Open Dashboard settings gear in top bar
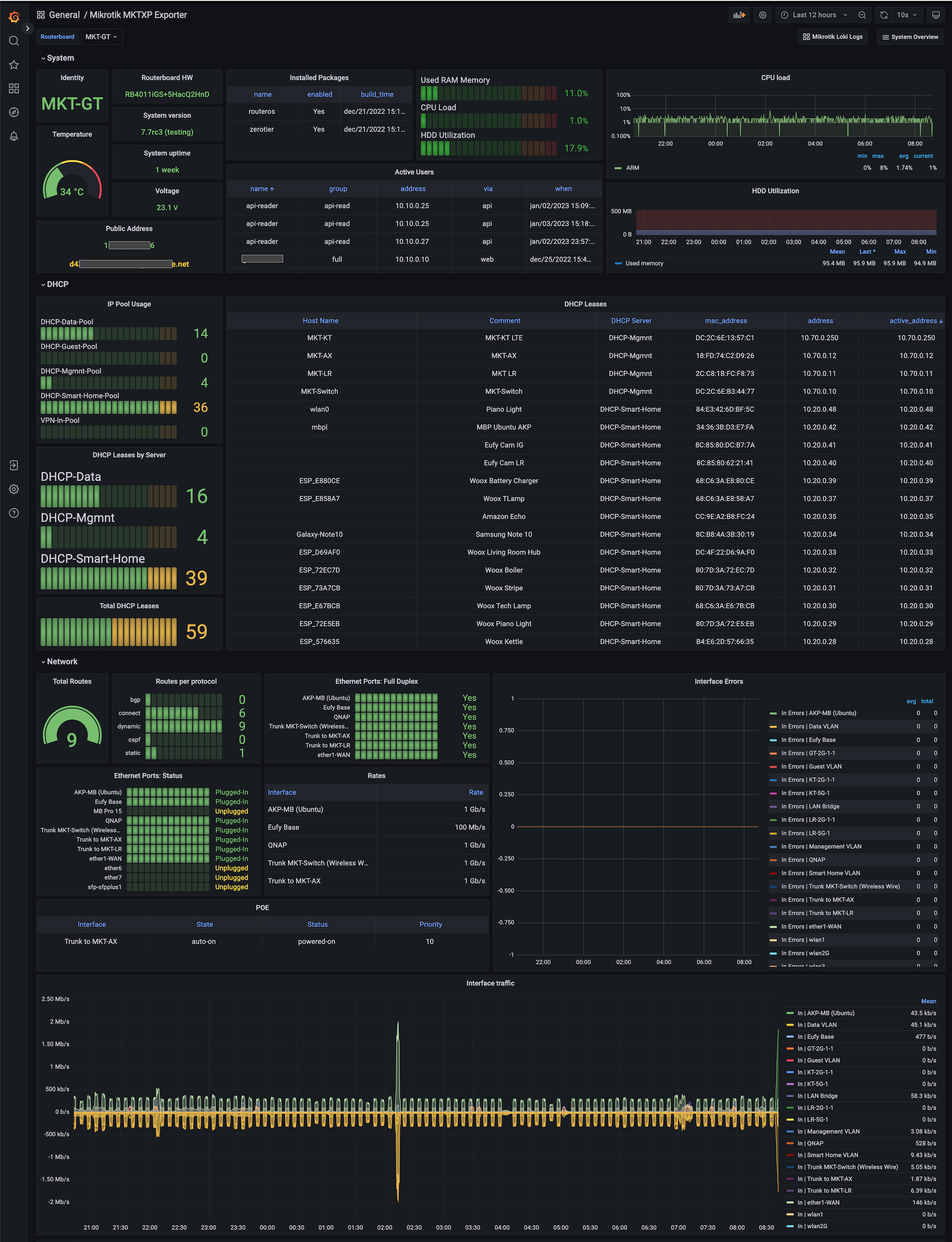The width and height of the screenshot is (952, 1242). (x=763, y=15)
